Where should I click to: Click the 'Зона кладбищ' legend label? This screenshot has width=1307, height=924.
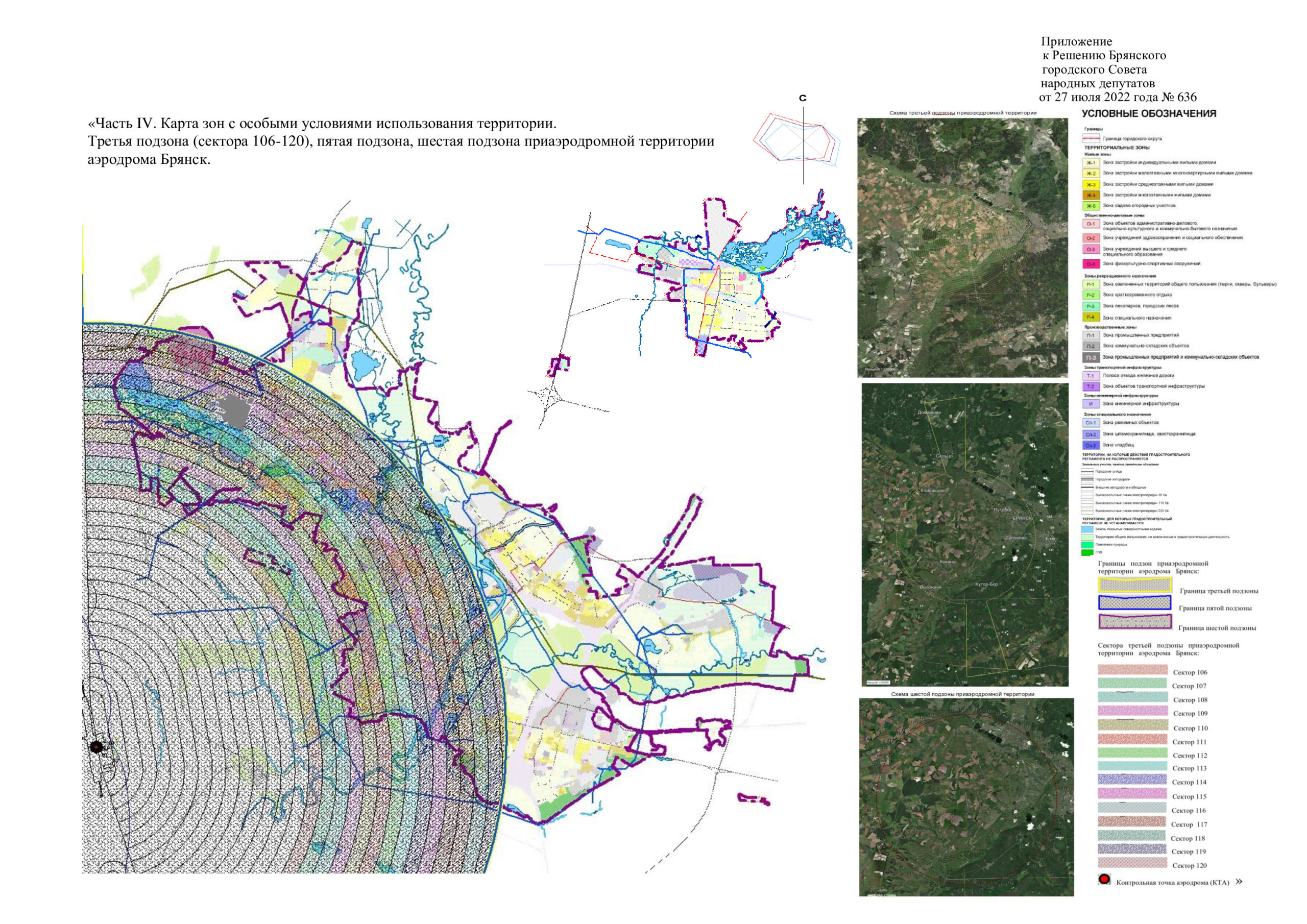pyautogui.click(x=1119, y=446)
